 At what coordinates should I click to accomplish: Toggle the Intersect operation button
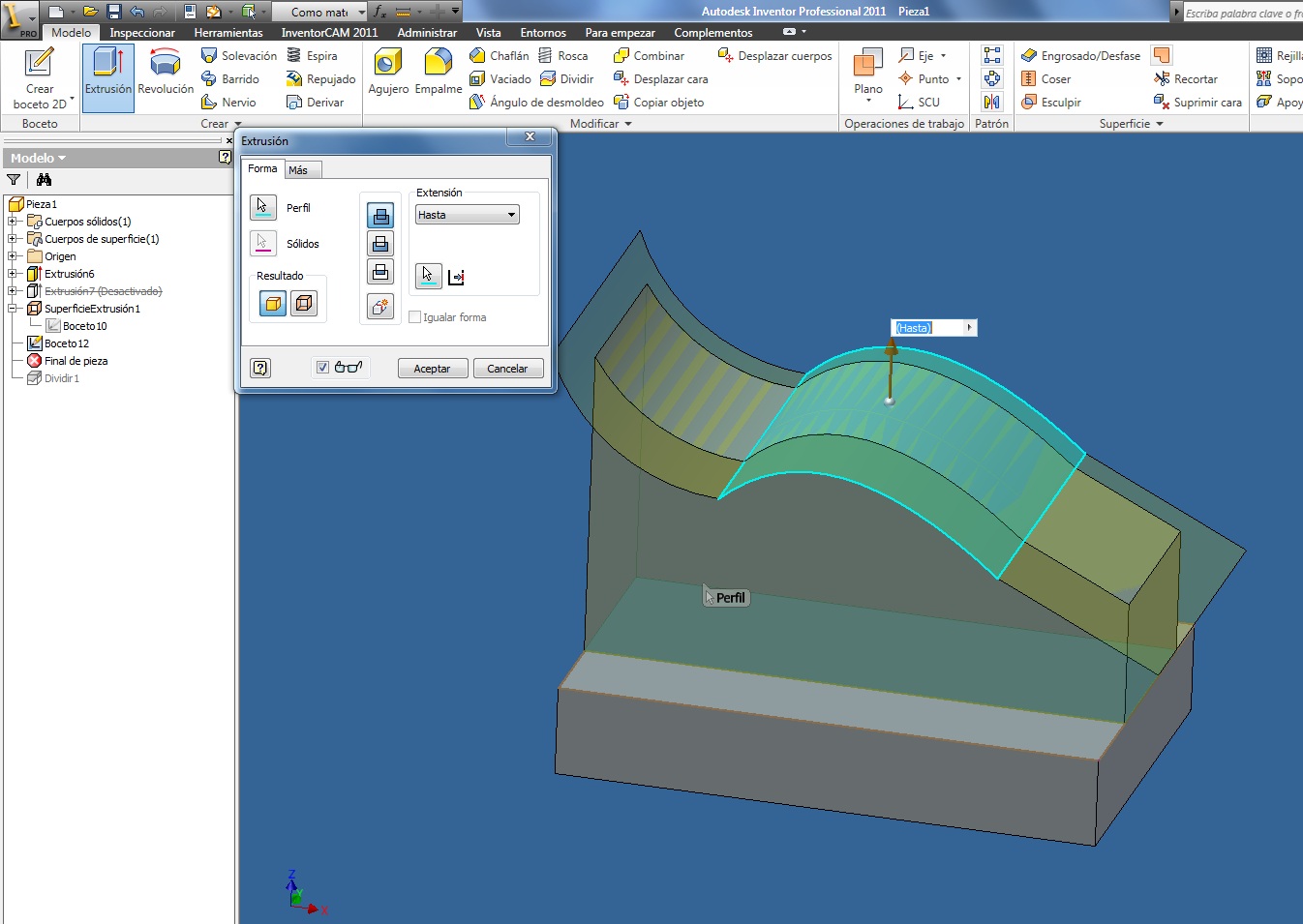(x=380, y=272)
